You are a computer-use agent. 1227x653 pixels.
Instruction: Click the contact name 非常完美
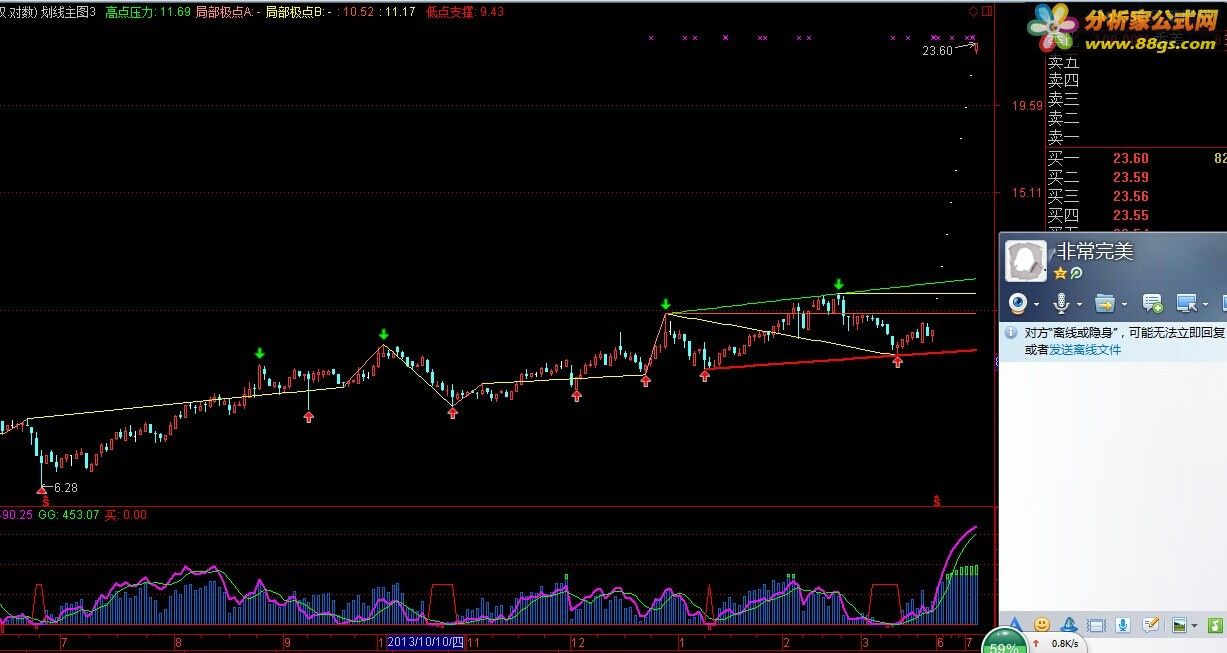click(x=1094, y=251)
